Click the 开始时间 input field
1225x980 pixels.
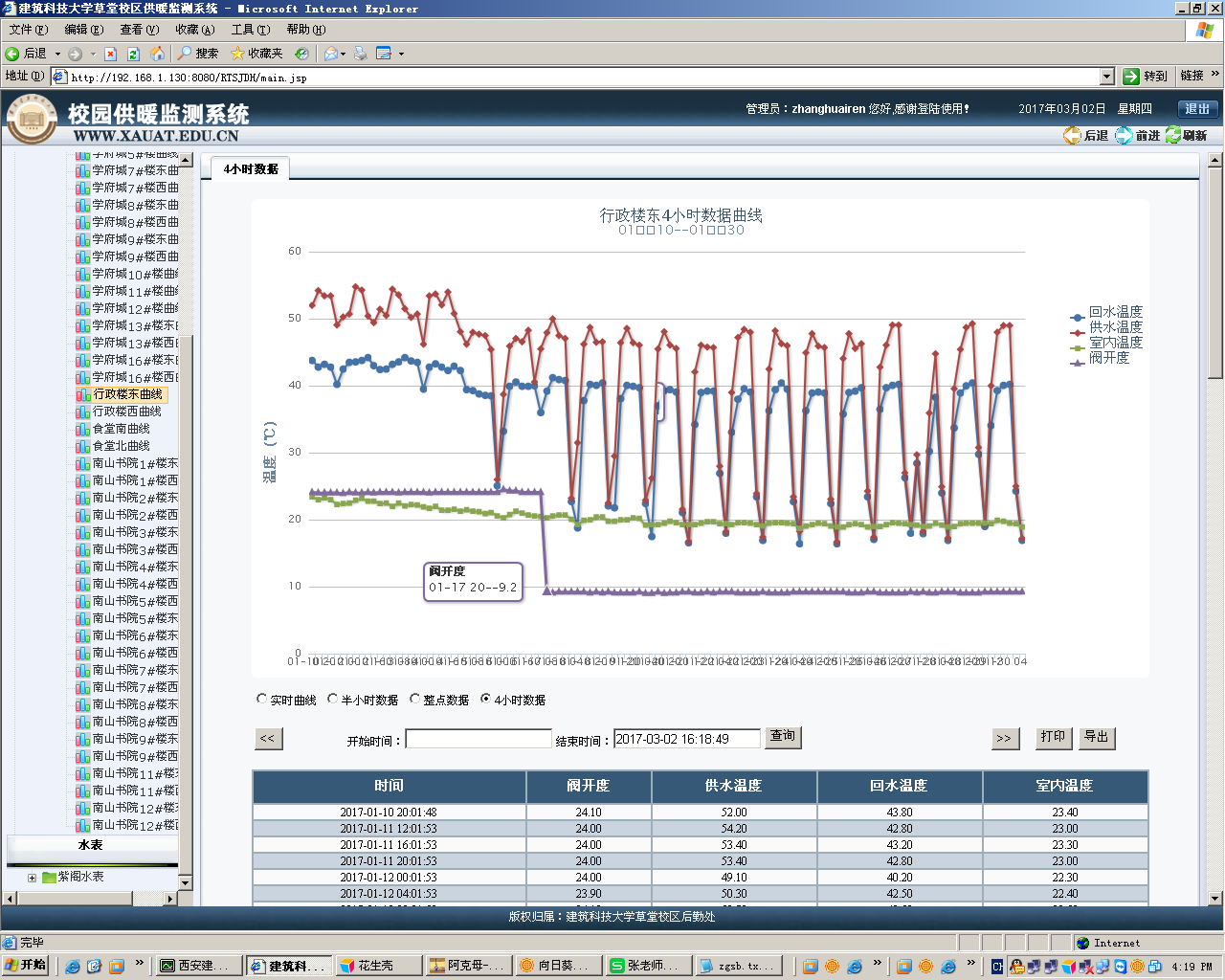coord(479,739)
